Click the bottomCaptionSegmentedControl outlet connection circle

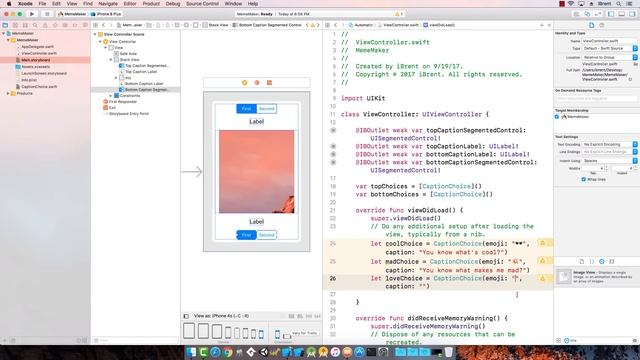pos(333,162)
